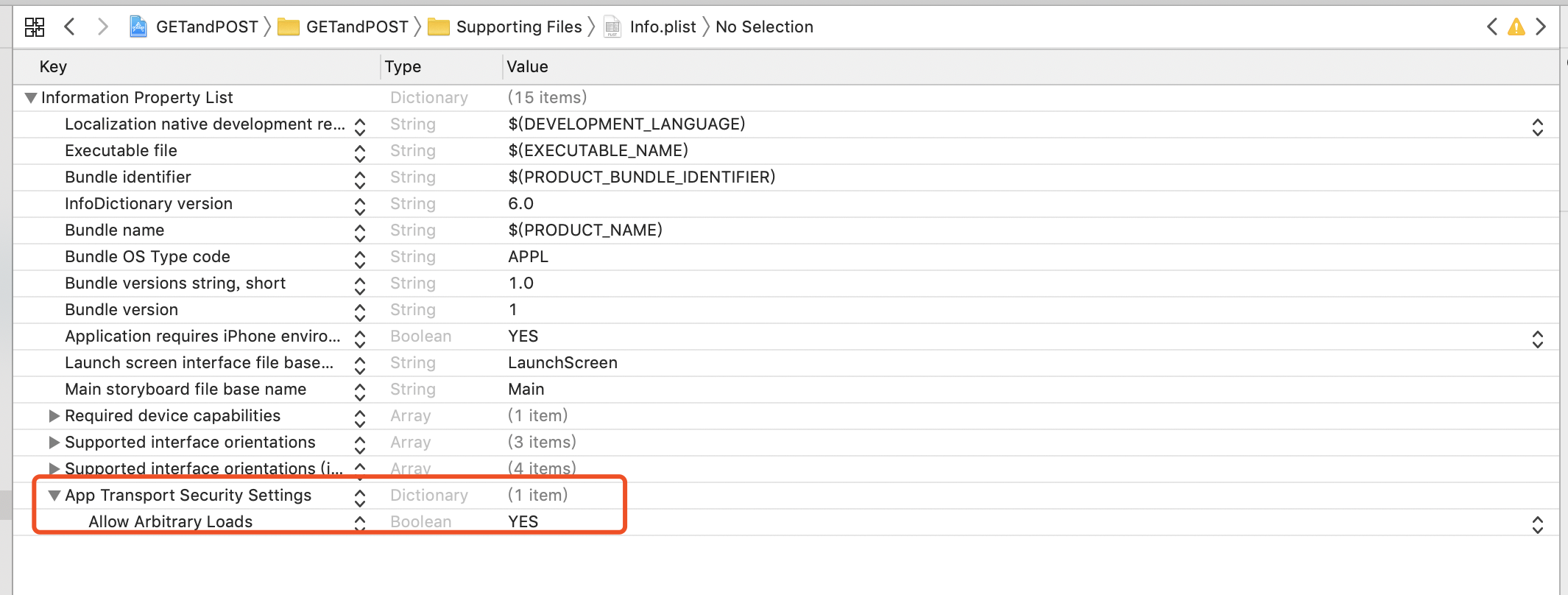Click the 6.0 version value
This screenshot has height=595, width=1568.
click(x=520, y=204)
